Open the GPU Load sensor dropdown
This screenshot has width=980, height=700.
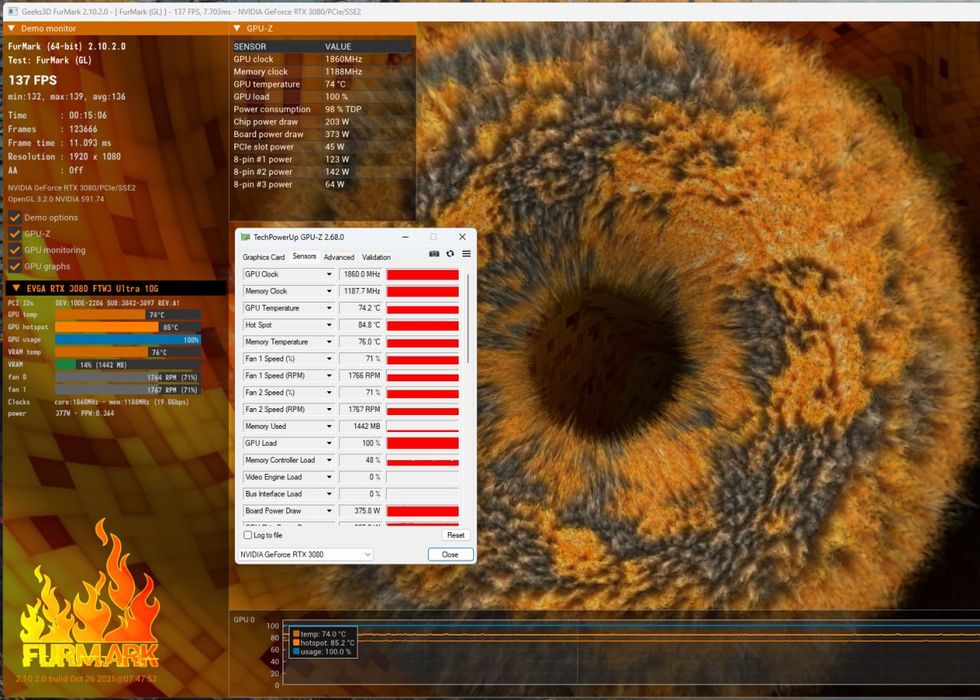pyautogui.click(x=329, y=443)
